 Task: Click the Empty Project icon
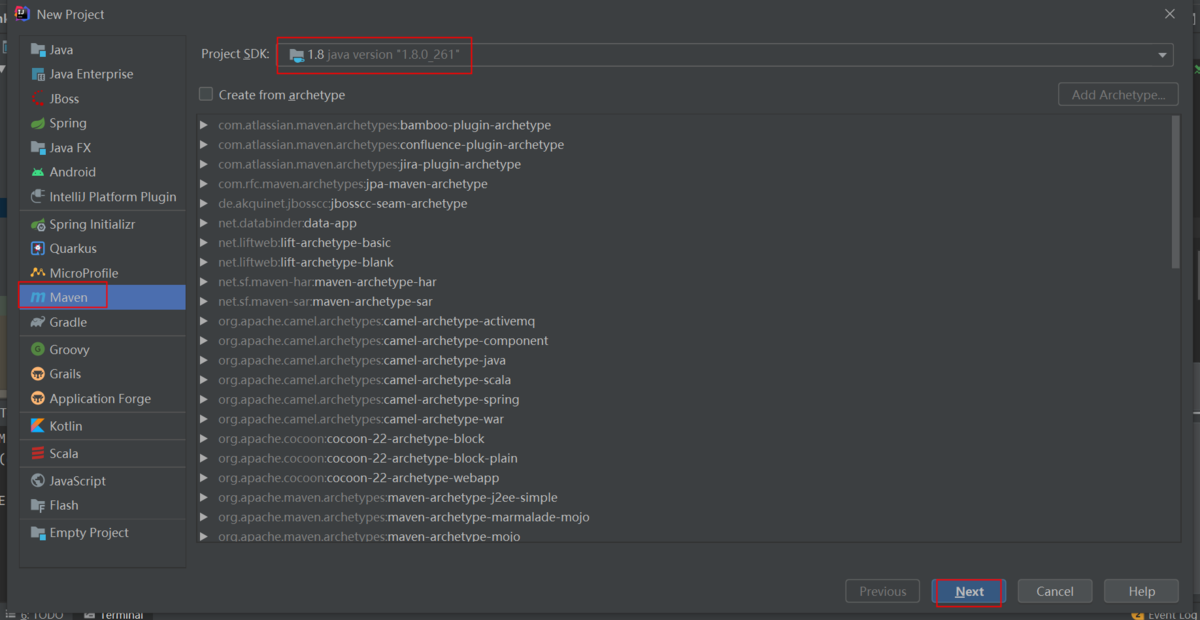(38, 533)
